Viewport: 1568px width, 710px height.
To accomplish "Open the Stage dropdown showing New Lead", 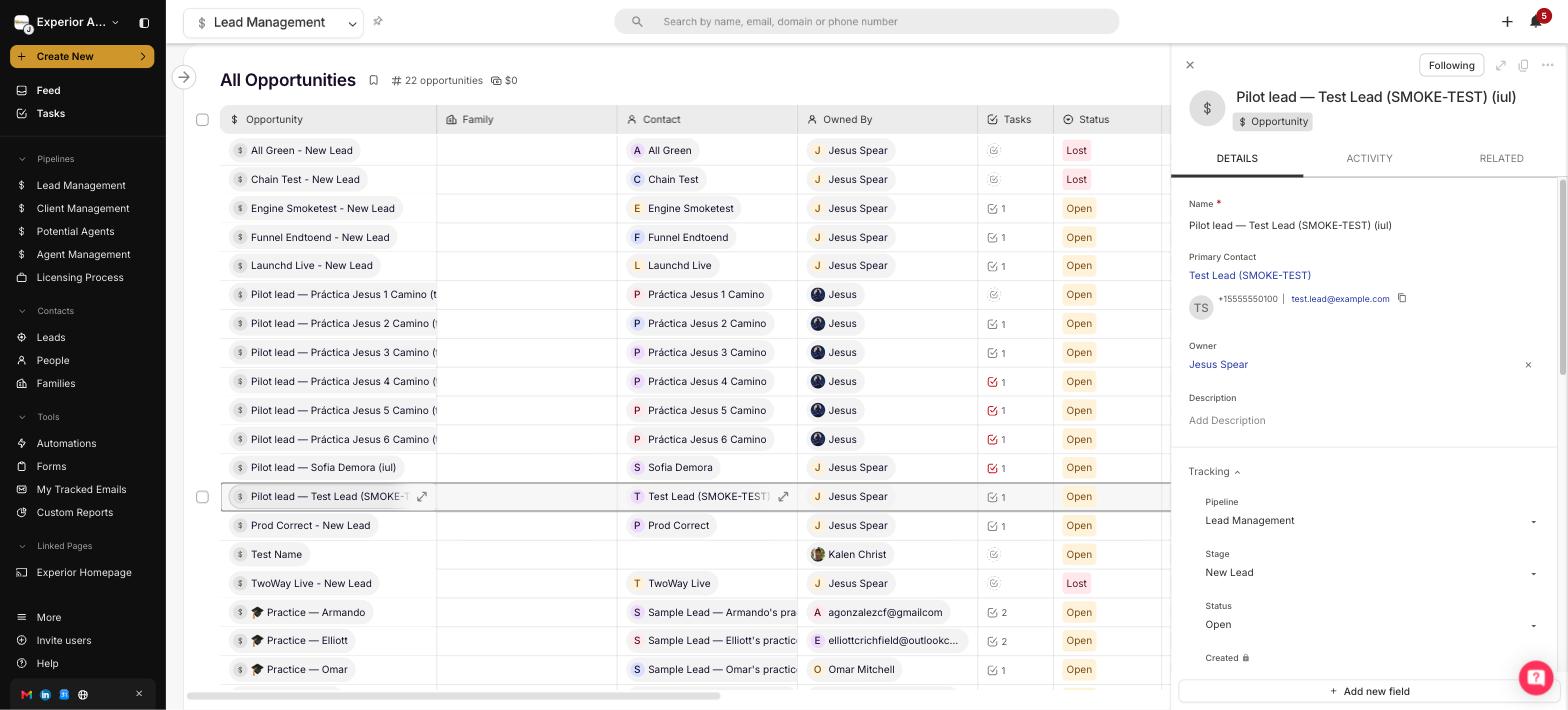I will click(1371, 573).
